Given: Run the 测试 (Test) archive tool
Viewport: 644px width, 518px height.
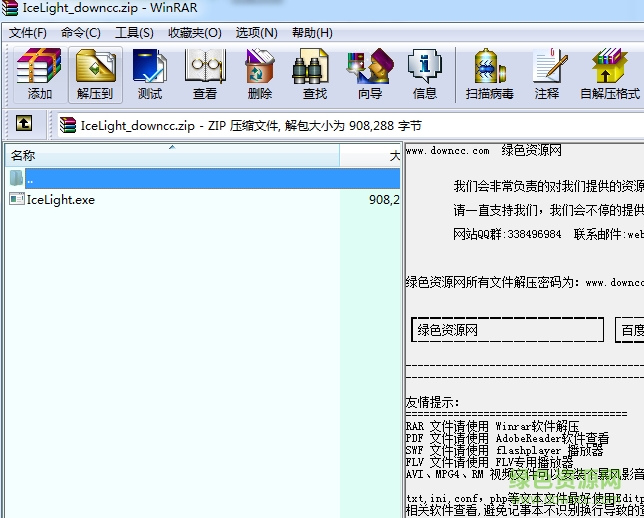Looking at the screenshot, I should 150,74.
